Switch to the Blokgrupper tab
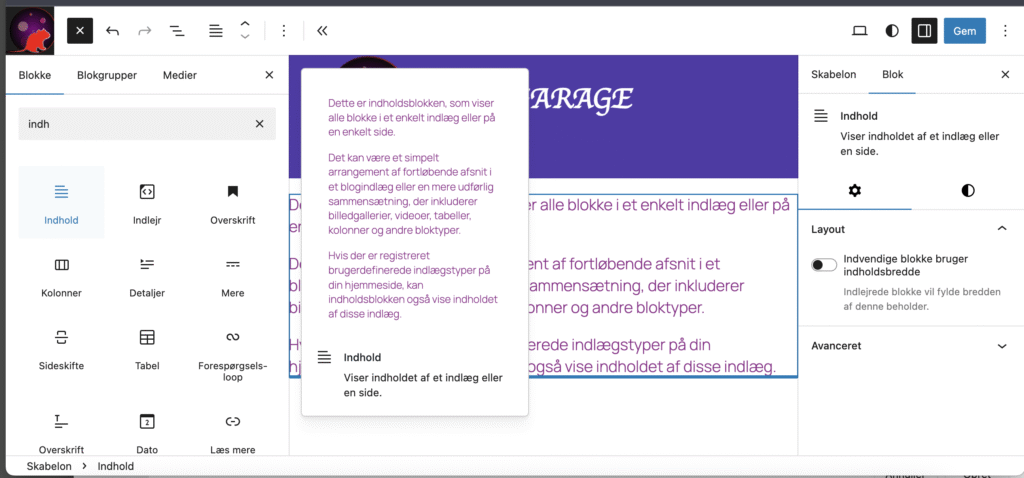Image resolution: width=1024 pixels, height=478 pixels. [107, 75]
